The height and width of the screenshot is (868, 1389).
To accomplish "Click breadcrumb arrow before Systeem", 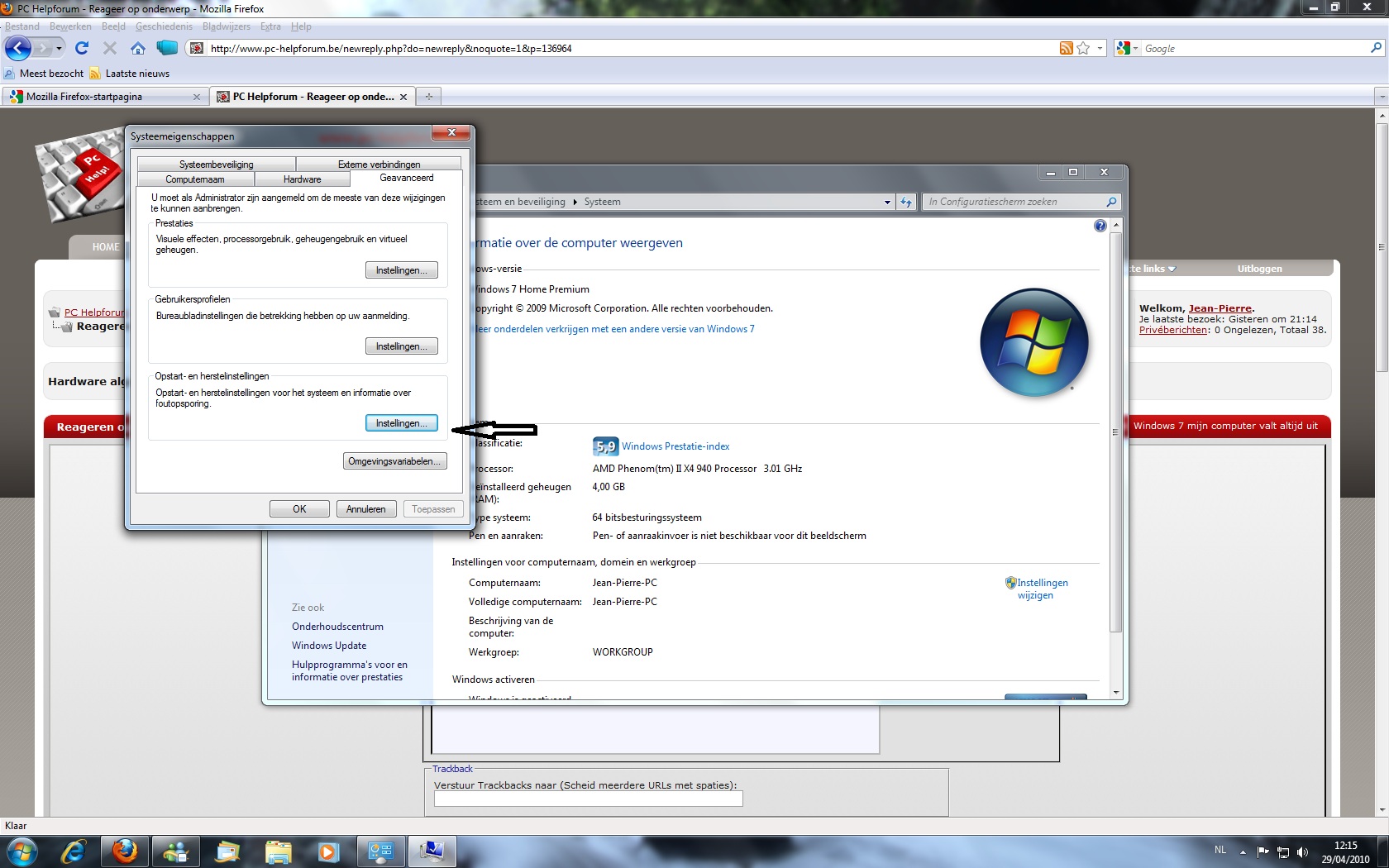I will click(575, 202).
